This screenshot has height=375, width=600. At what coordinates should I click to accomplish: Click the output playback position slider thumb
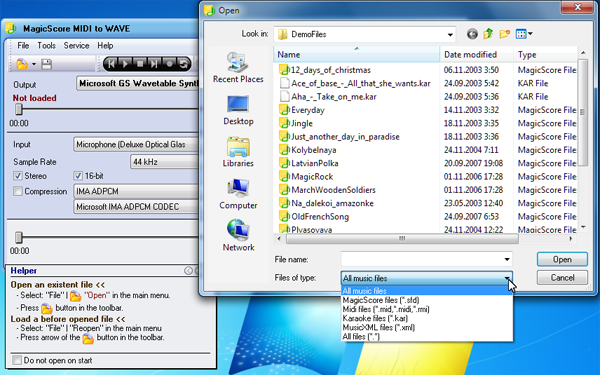pos(18,109)
